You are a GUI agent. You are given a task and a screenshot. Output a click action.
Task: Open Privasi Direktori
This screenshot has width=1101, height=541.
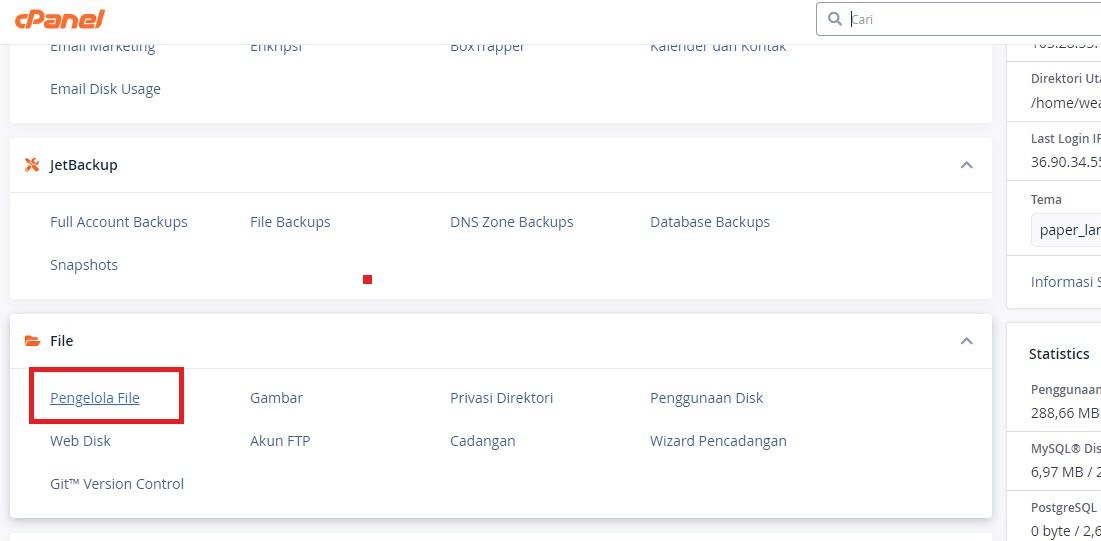coord(501,398)
